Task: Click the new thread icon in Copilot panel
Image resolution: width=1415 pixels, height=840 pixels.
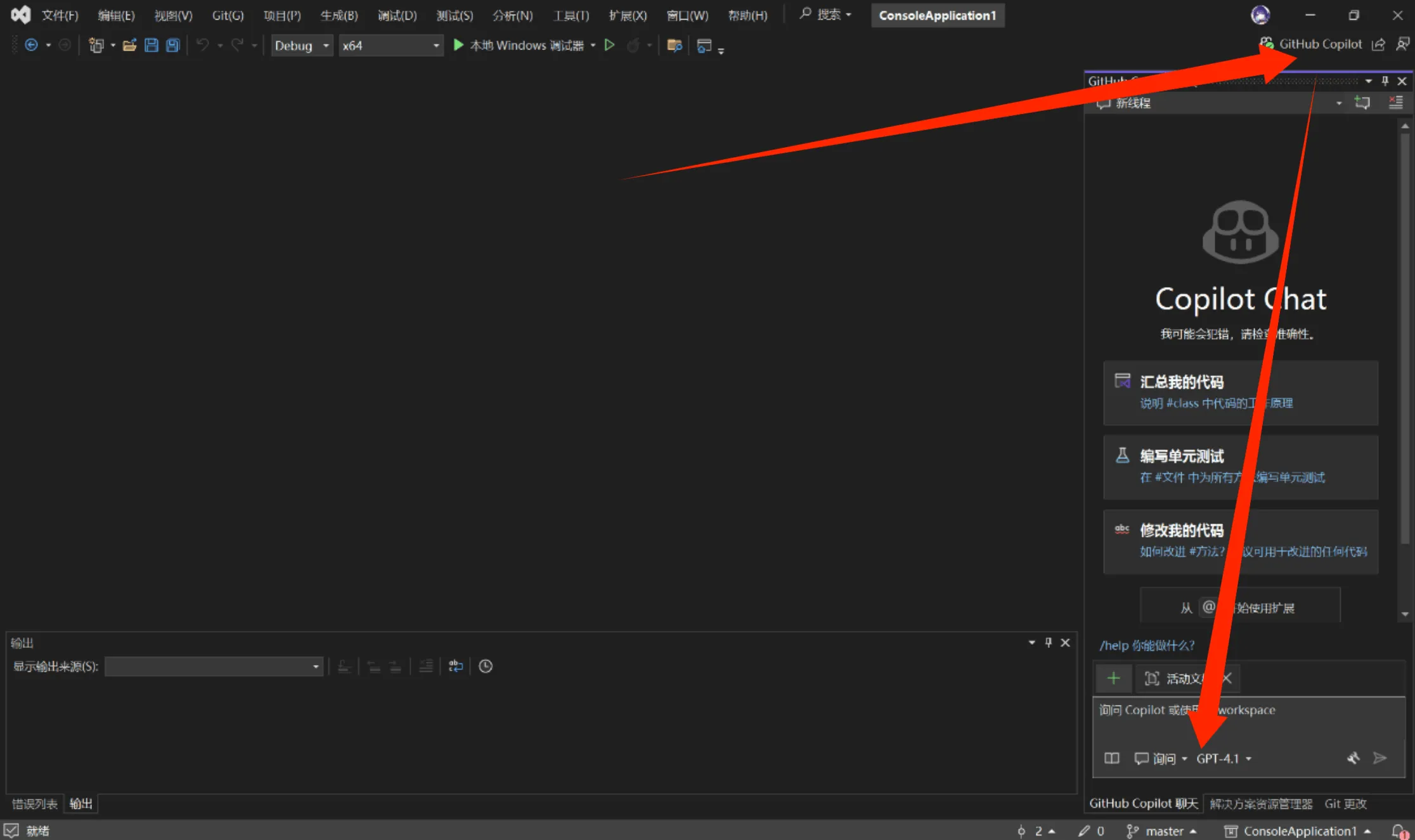Action: tap(1362, 103)
